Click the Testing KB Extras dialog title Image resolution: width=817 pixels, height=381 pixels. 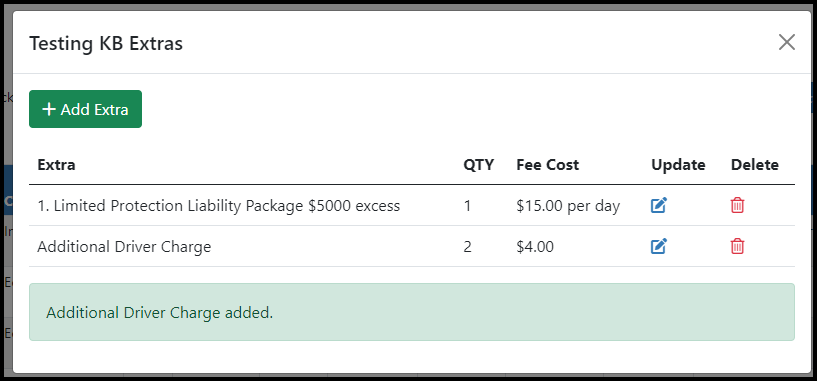pyautogui.click(x=106, y=44)
